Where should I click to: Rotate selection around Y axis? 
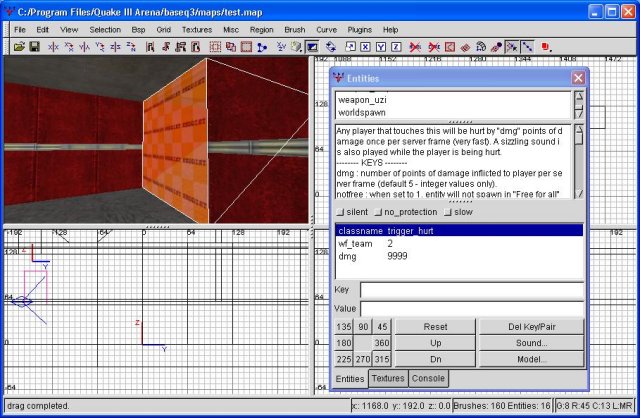[x=100, y=47]
